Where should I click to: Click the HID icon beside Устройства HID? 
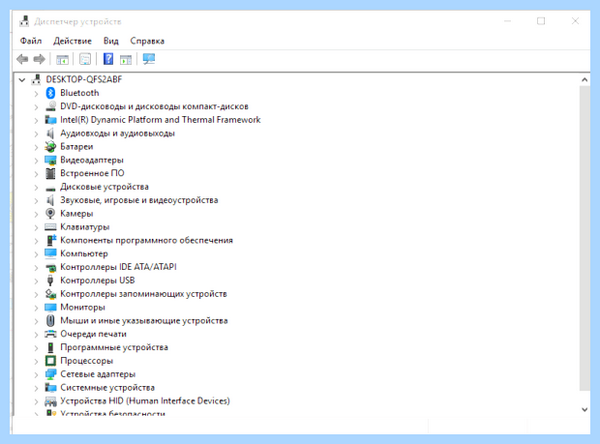[x=50, y=401]
